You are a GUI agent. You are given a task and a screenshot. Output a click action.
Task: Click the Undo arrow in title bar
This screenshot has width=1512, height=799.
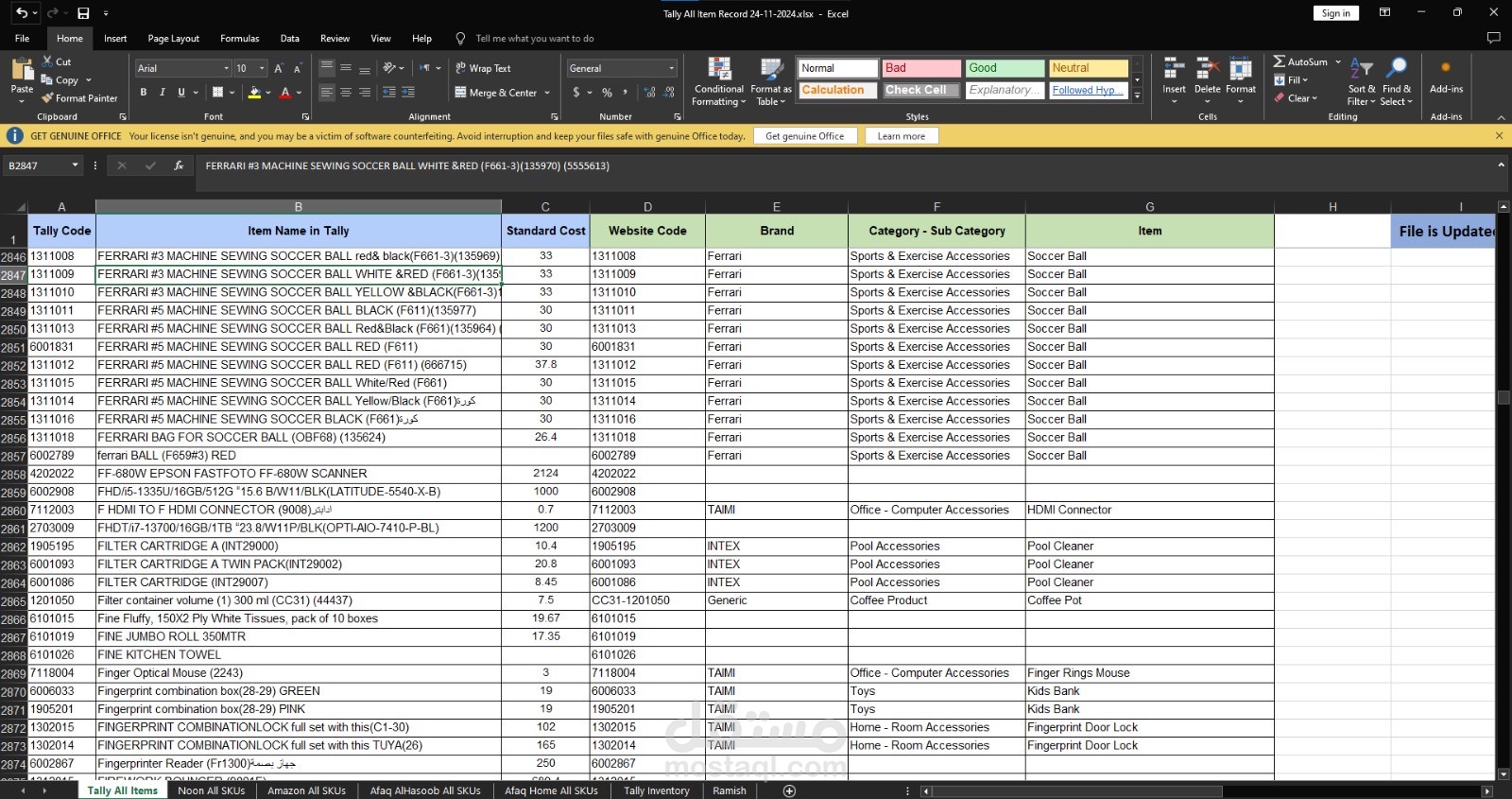pyautogui.click(x=22, y=13)
